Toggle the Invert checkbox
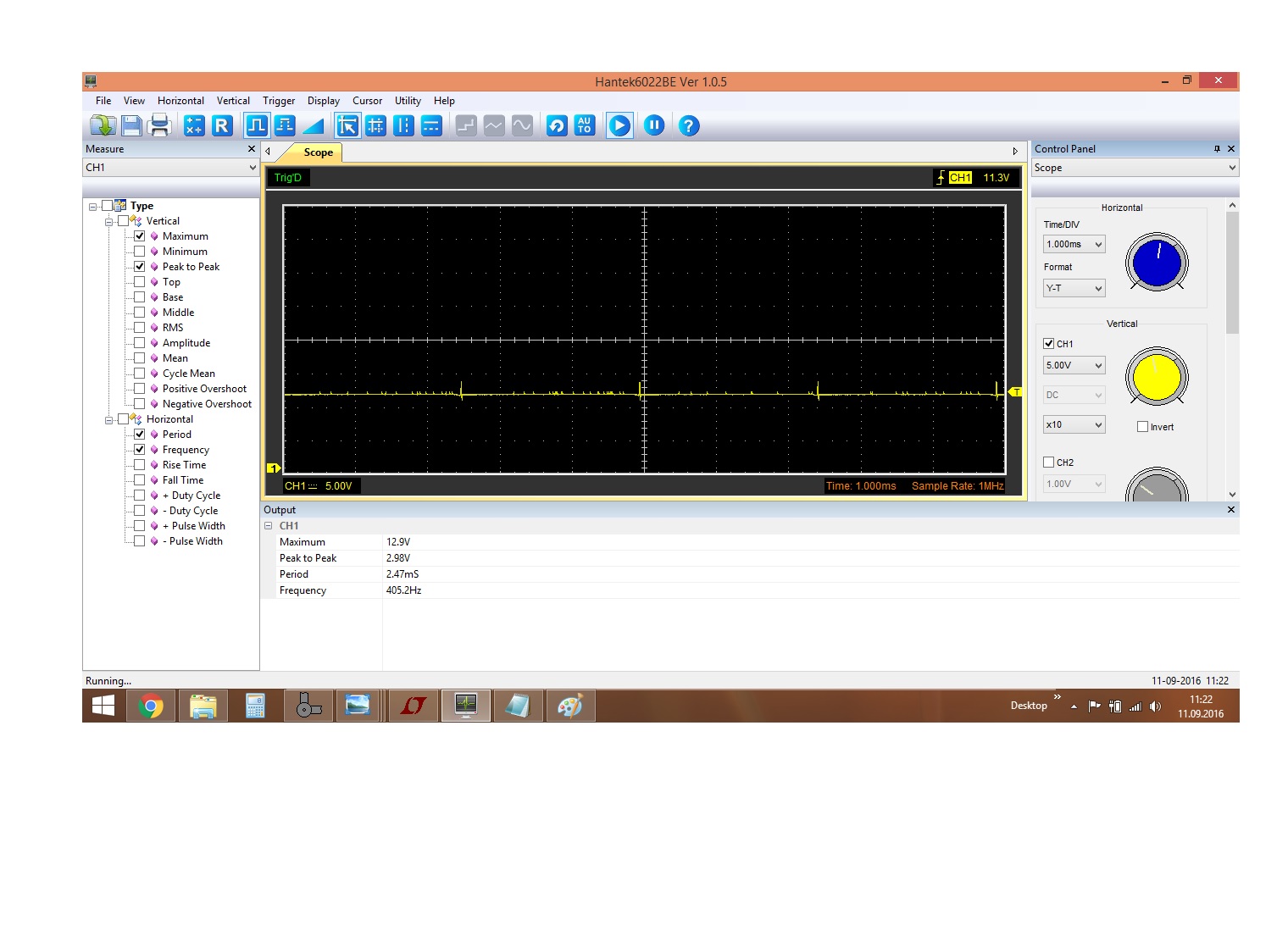Screen dimensions: 1288x936 click(1142, 427)
